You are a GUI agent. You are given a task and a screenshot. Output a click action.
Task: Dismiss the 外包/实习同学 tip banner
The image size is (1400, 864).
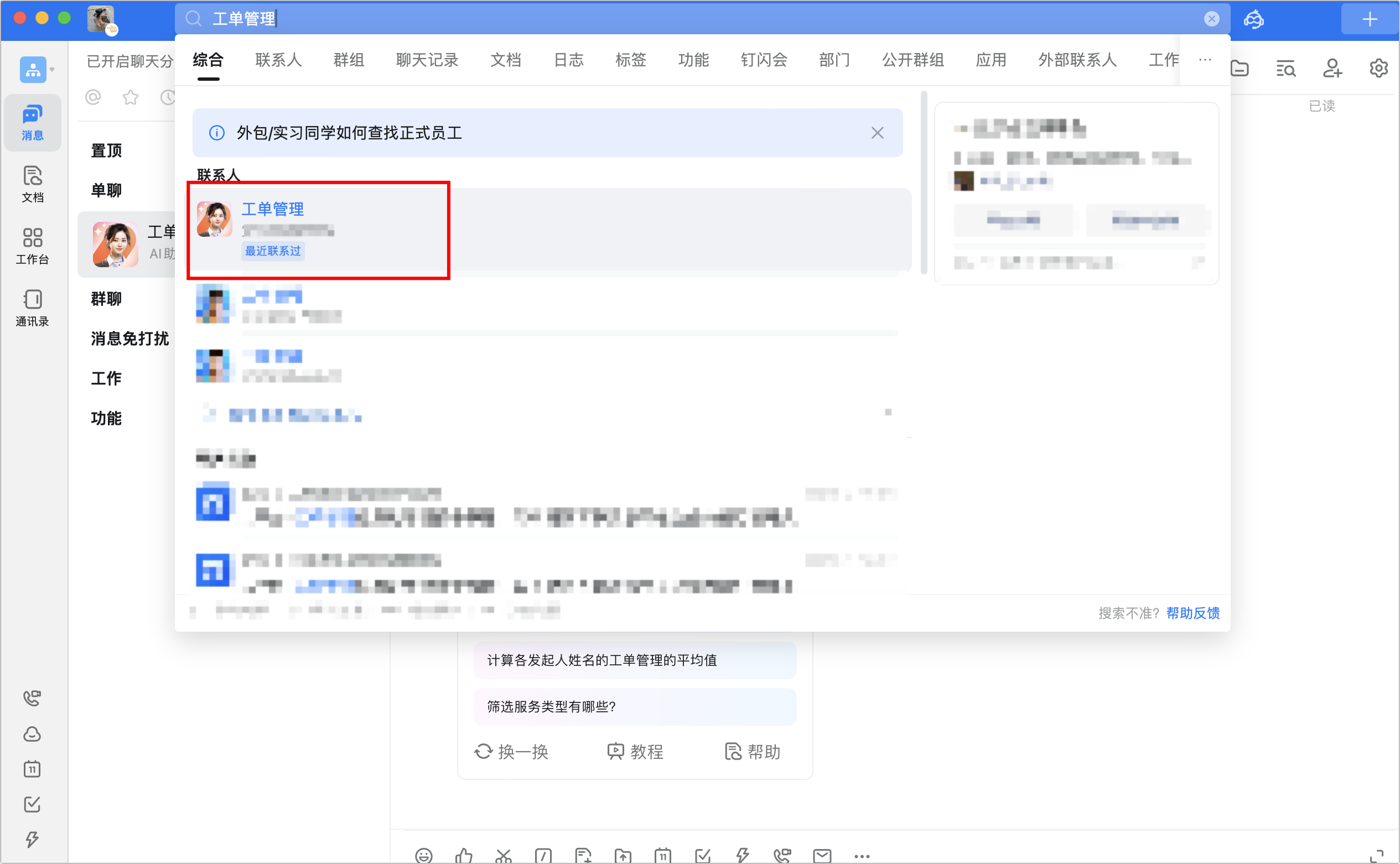pyautogui.click(x=878, y=133)
